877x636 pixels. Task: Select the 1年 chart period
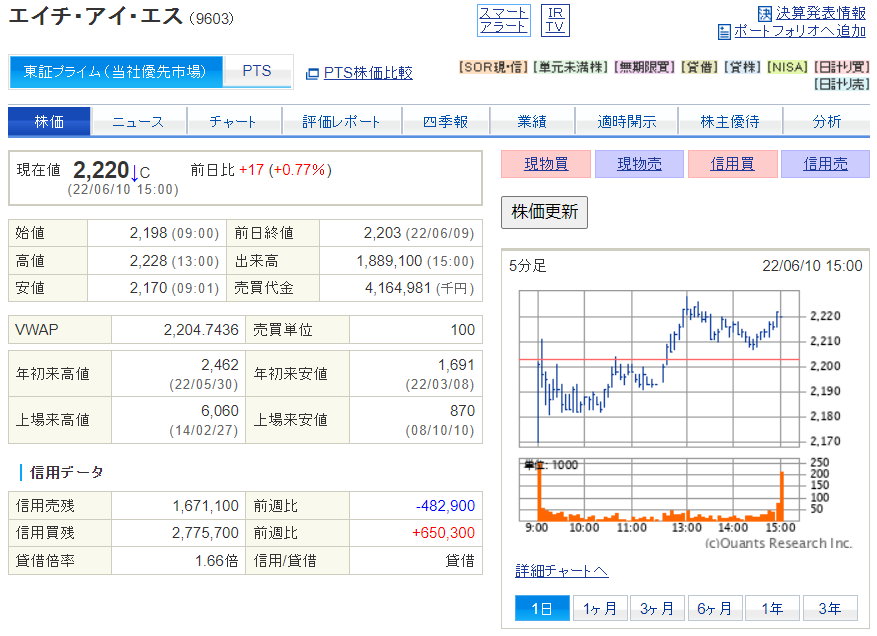click(771, 608)
